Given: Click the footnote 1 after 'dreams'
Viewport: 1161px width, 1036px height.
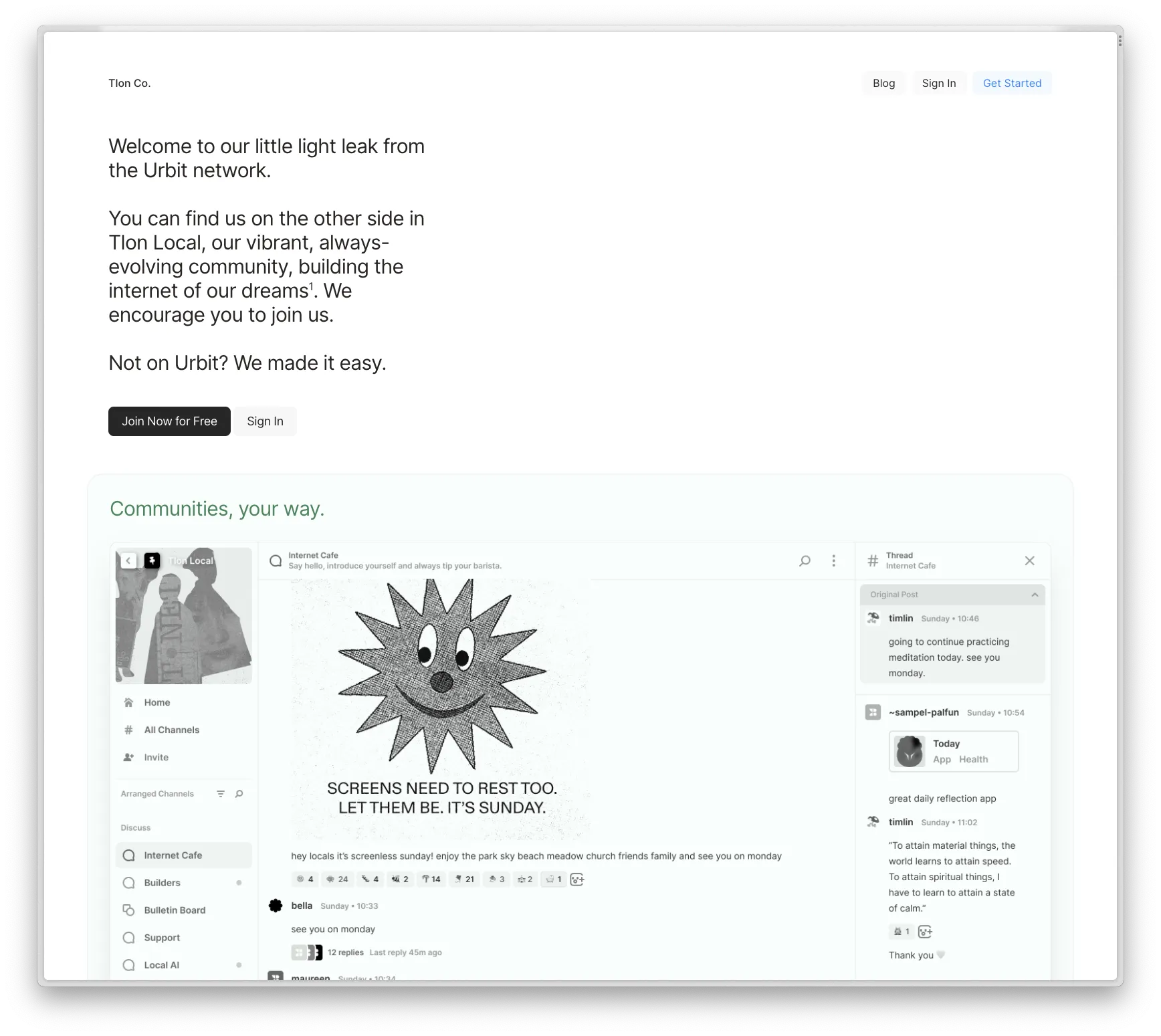Looking at the screenshot, I should pos(311,286).
